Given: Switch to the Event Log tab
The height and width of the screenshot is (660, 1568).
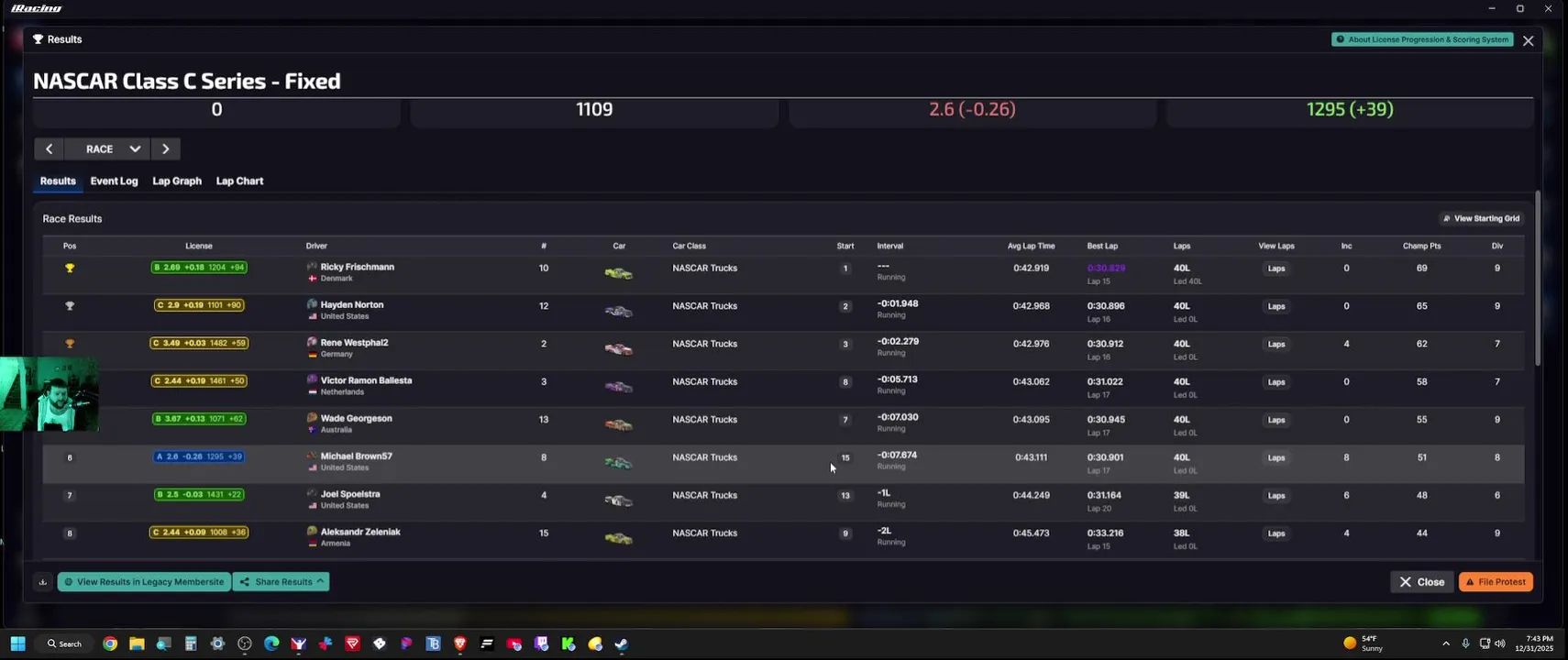Looking at the screenshot, I should tap(114, 181).
